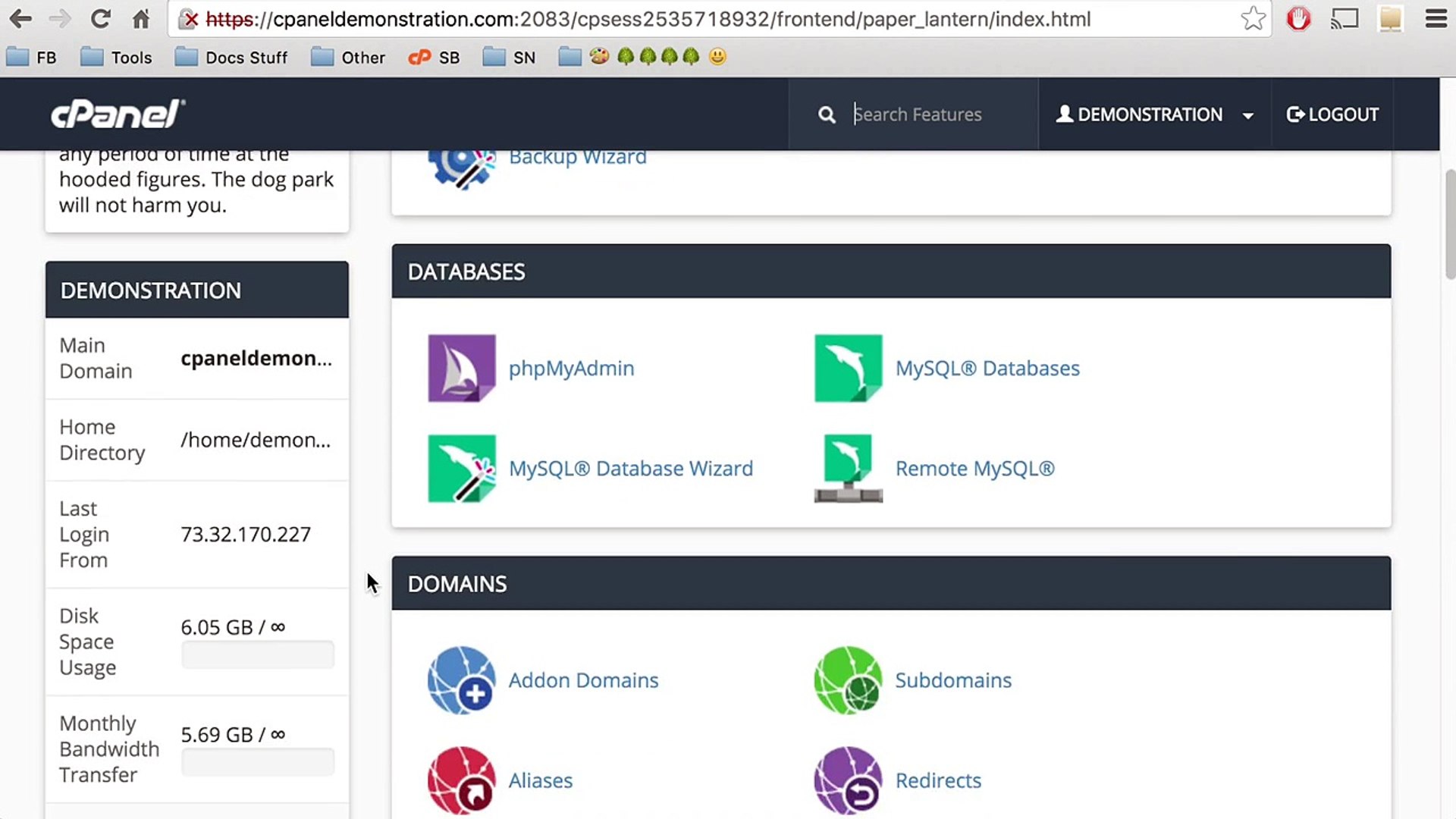Image resolution: width=1456 pixels, height=819 pixels.
Task: Open the SN bookmarks folder
Action: (x=509, y=58)
